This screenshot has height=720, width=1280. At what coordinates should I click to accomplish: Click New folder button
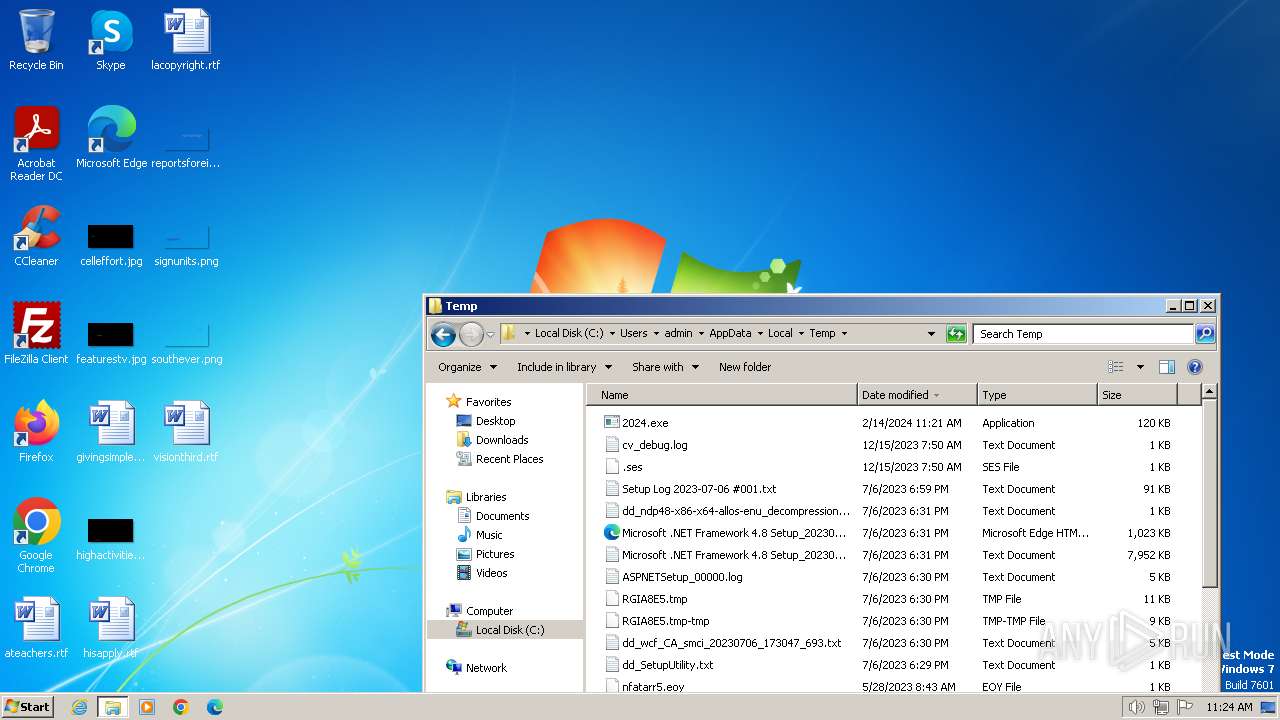tap(745, 367)
